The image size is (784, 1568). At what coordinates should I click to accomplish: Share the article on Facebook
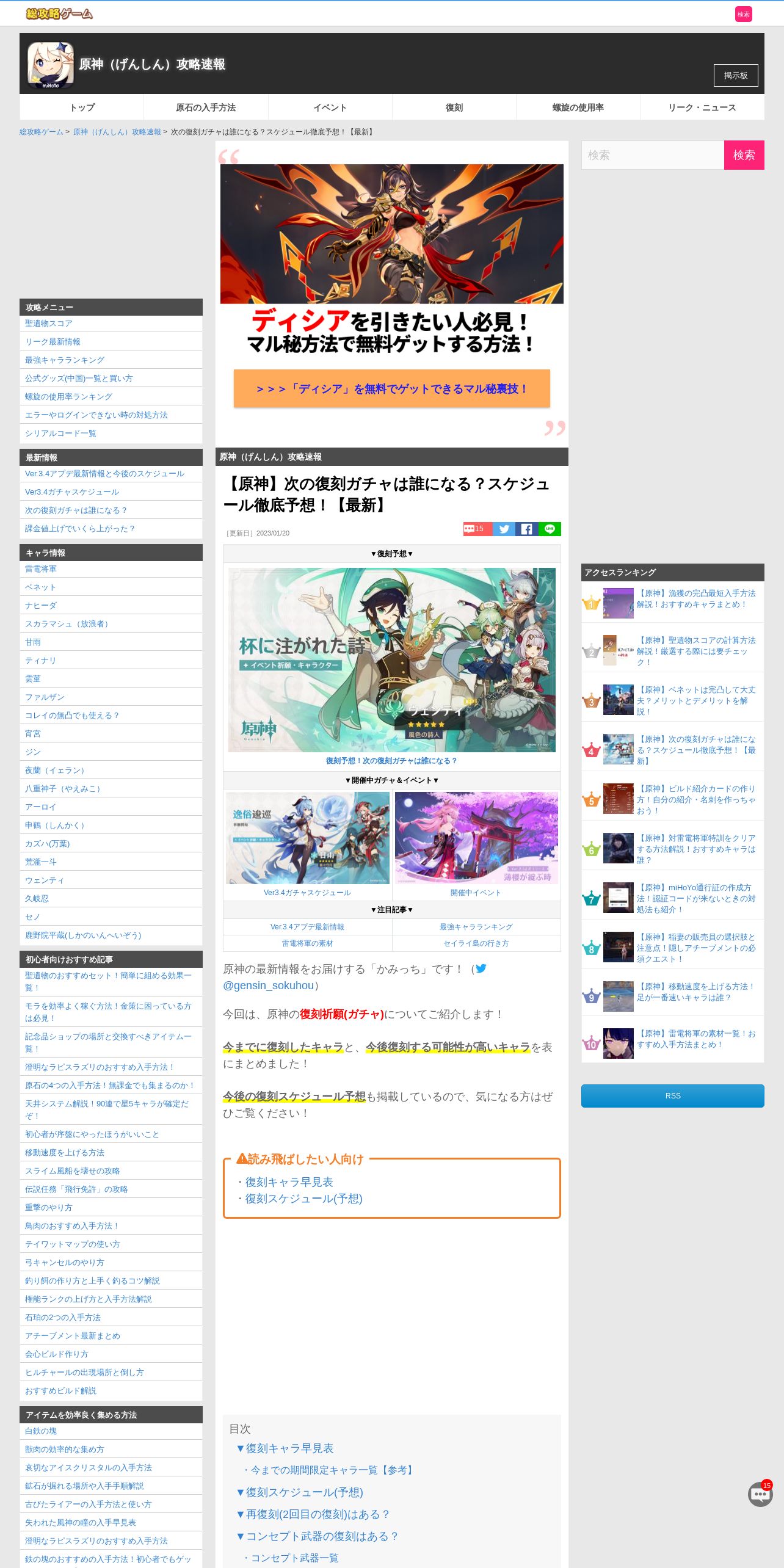click(526, 529)
